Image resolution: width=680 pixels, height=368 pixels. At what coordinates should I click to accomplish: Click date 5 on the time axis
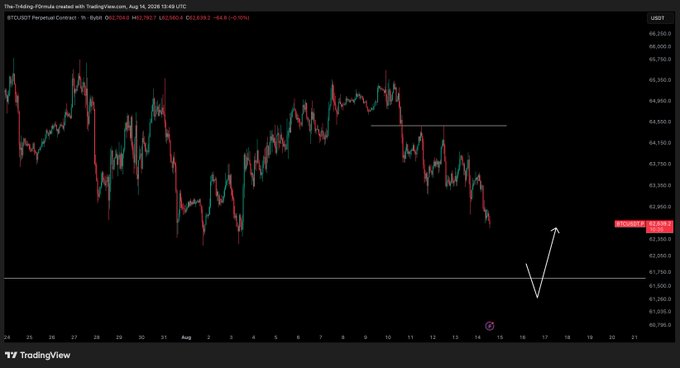pyautogui.click(x=276, y=337)
